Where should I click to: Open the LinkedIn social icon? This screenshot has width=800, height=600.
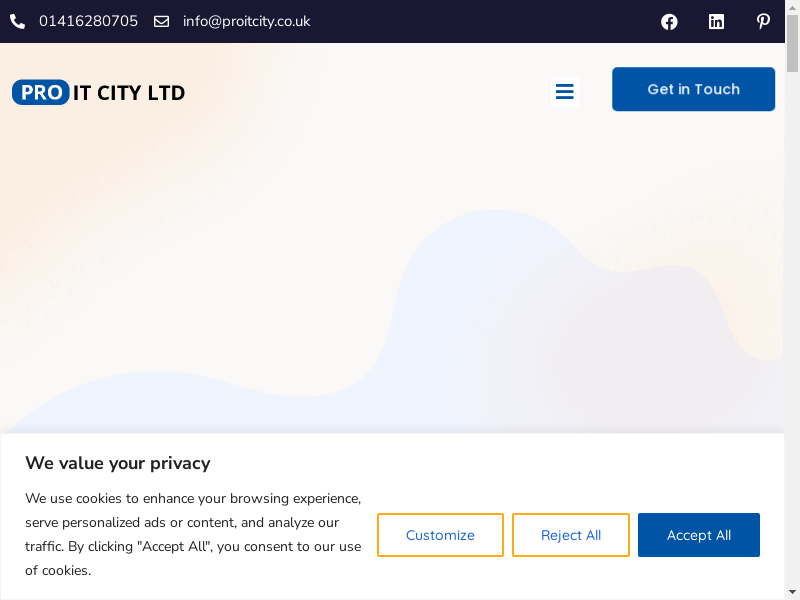[x=716, y=22]
